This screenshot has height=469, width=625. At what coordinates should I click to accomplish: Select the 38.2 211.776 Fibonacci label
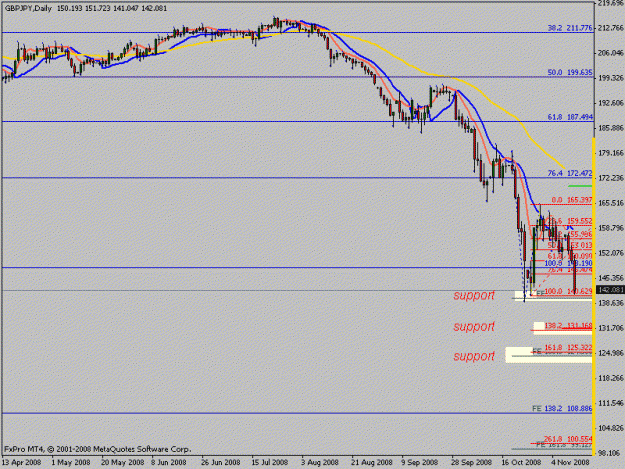click(570, 28)
